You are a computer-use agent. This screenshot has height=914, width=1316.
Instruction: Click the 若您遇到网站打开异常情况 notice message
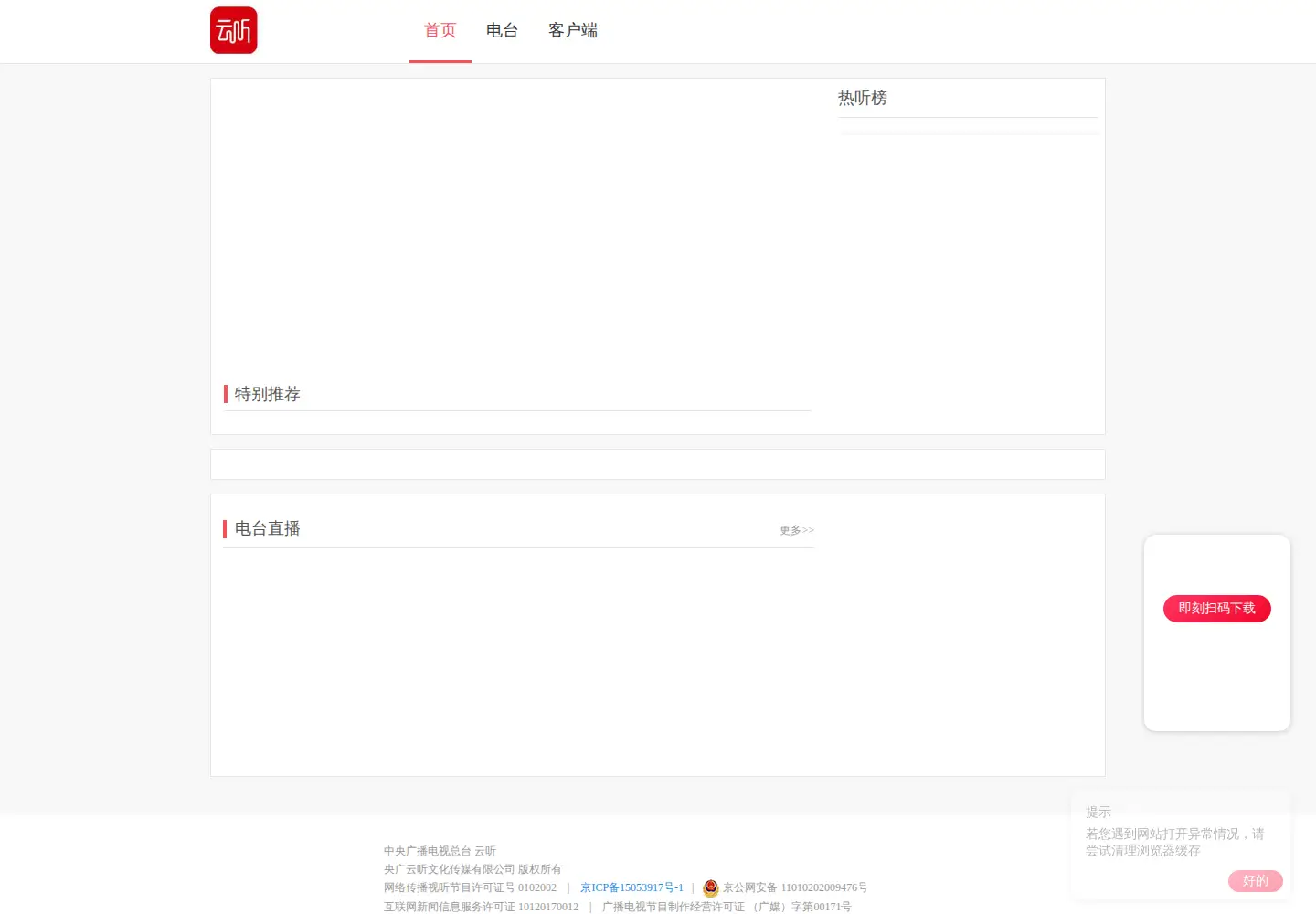click(1175, 842)
